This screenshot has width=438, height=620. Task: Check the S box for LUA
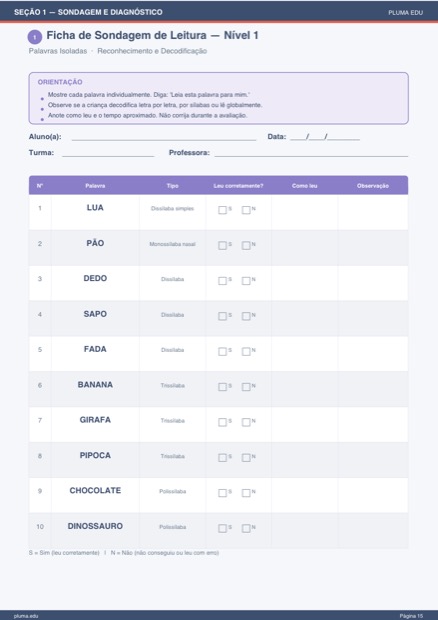222,210
